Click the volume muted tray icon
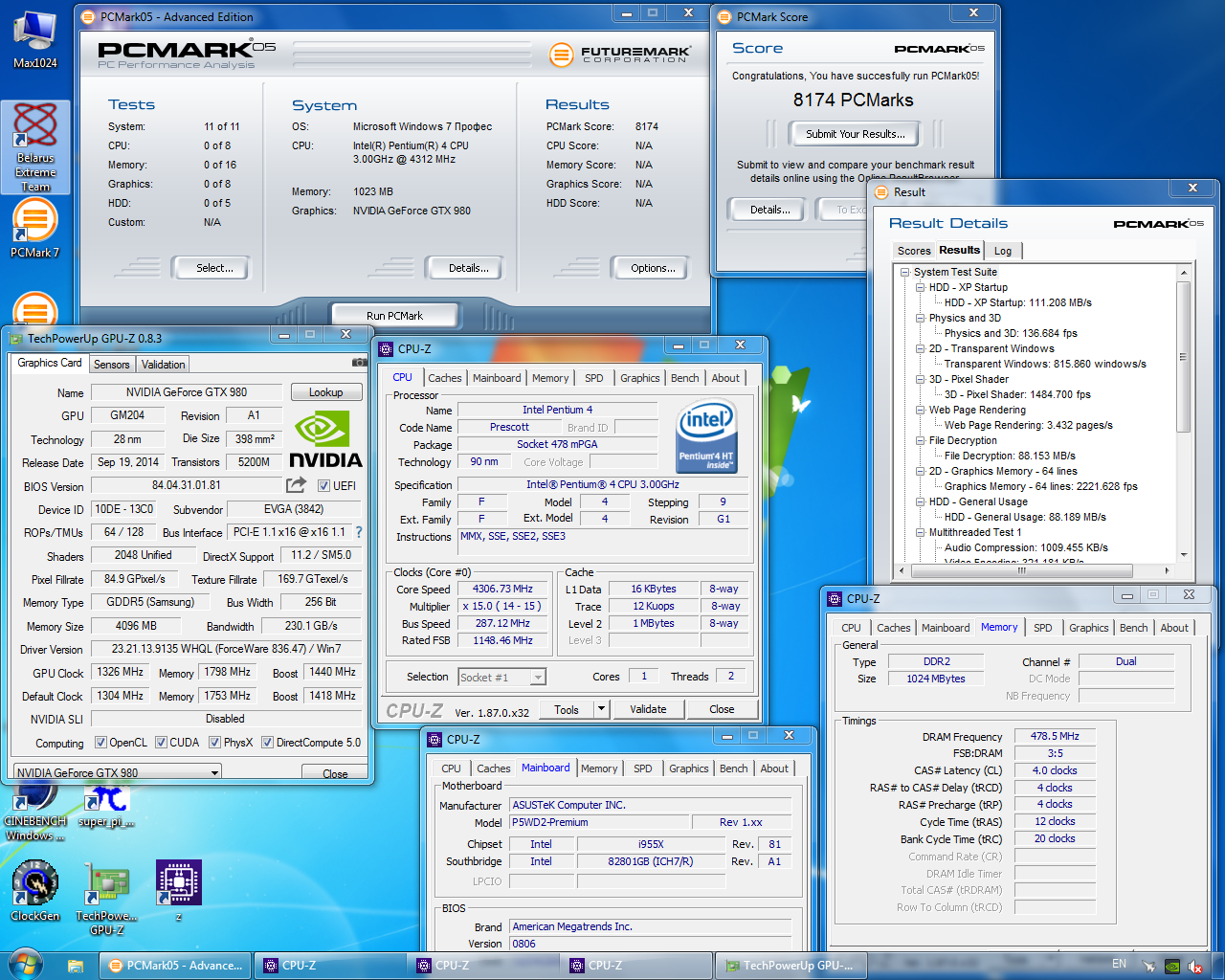Viewport: 1225px width, 980px height. point(1193,966)
